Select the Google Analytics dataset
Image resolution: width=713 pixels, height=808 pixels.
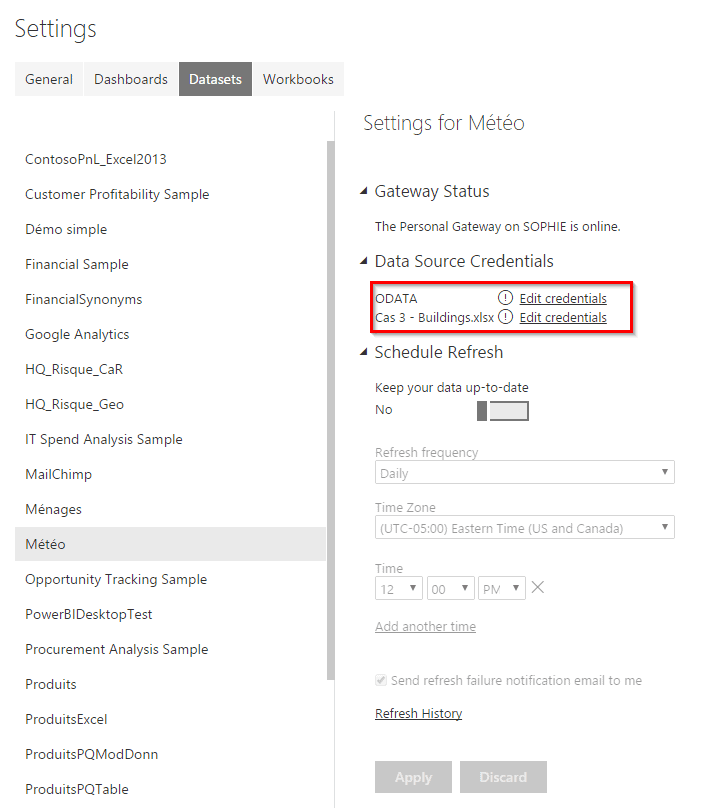coord(77,334)
